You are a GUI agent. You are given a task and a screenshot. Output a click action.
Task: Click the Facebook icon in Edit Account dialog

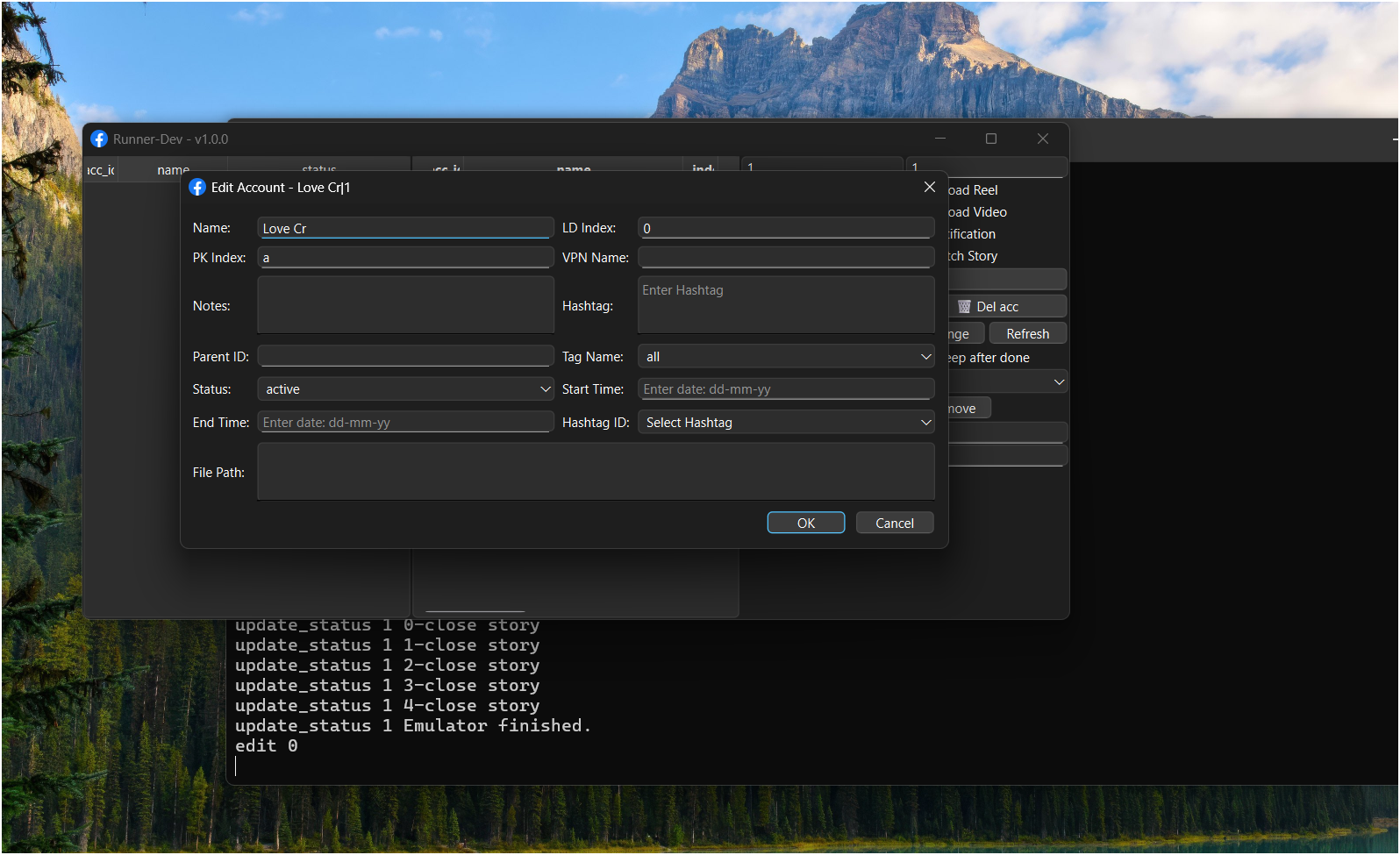point(197,188)
